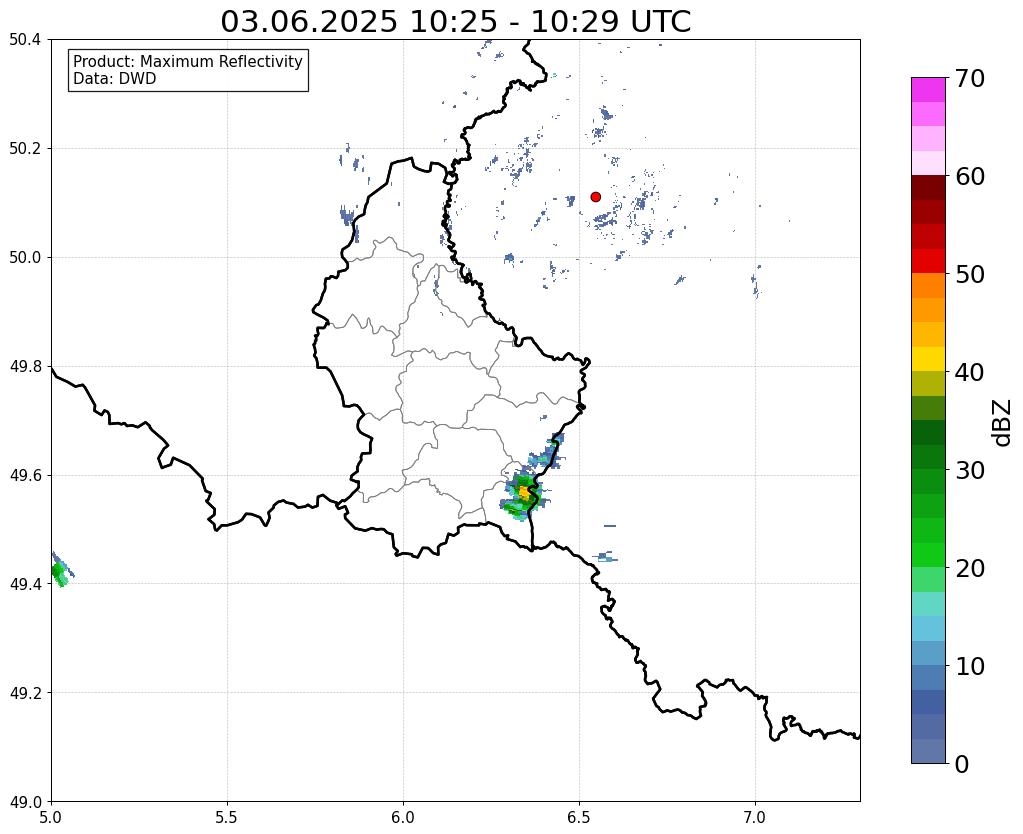Click the x-axis label 5.5

click(227, 818)
